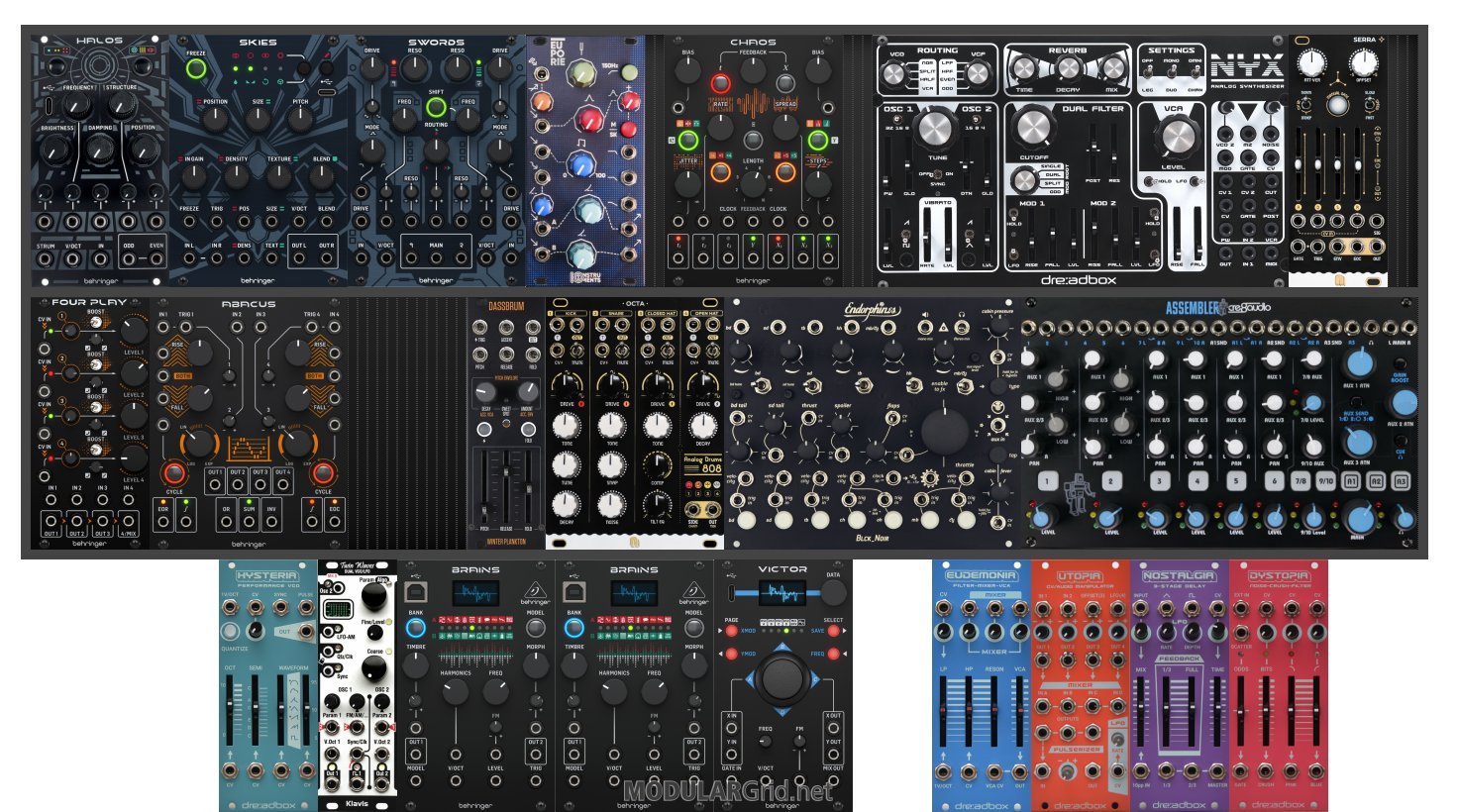Click the red YMOD button on Victor
Screen dimensions: 1458x812
[732, 654]
